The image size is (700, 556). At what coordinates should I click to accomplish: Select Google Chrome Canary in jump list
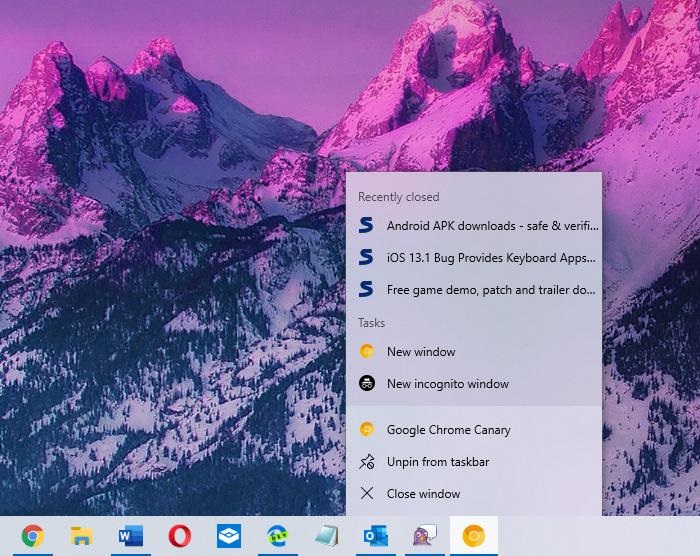click(474, 430)
